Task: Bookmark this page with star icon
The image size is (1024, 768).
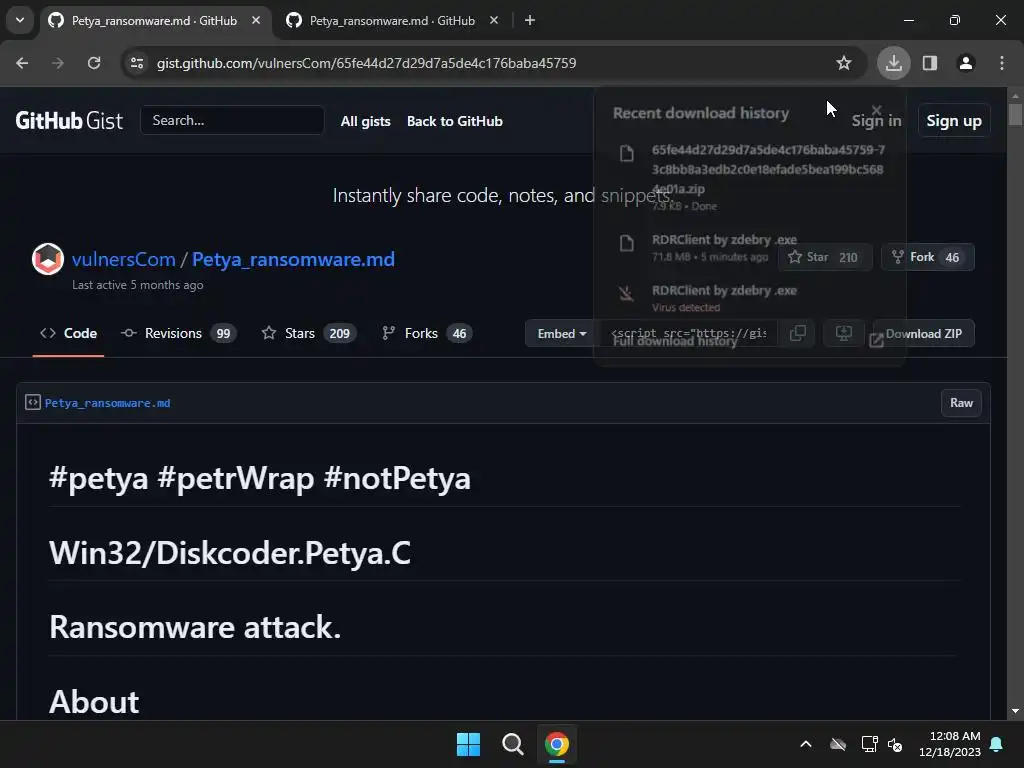Action: click(x=844, y=63)
